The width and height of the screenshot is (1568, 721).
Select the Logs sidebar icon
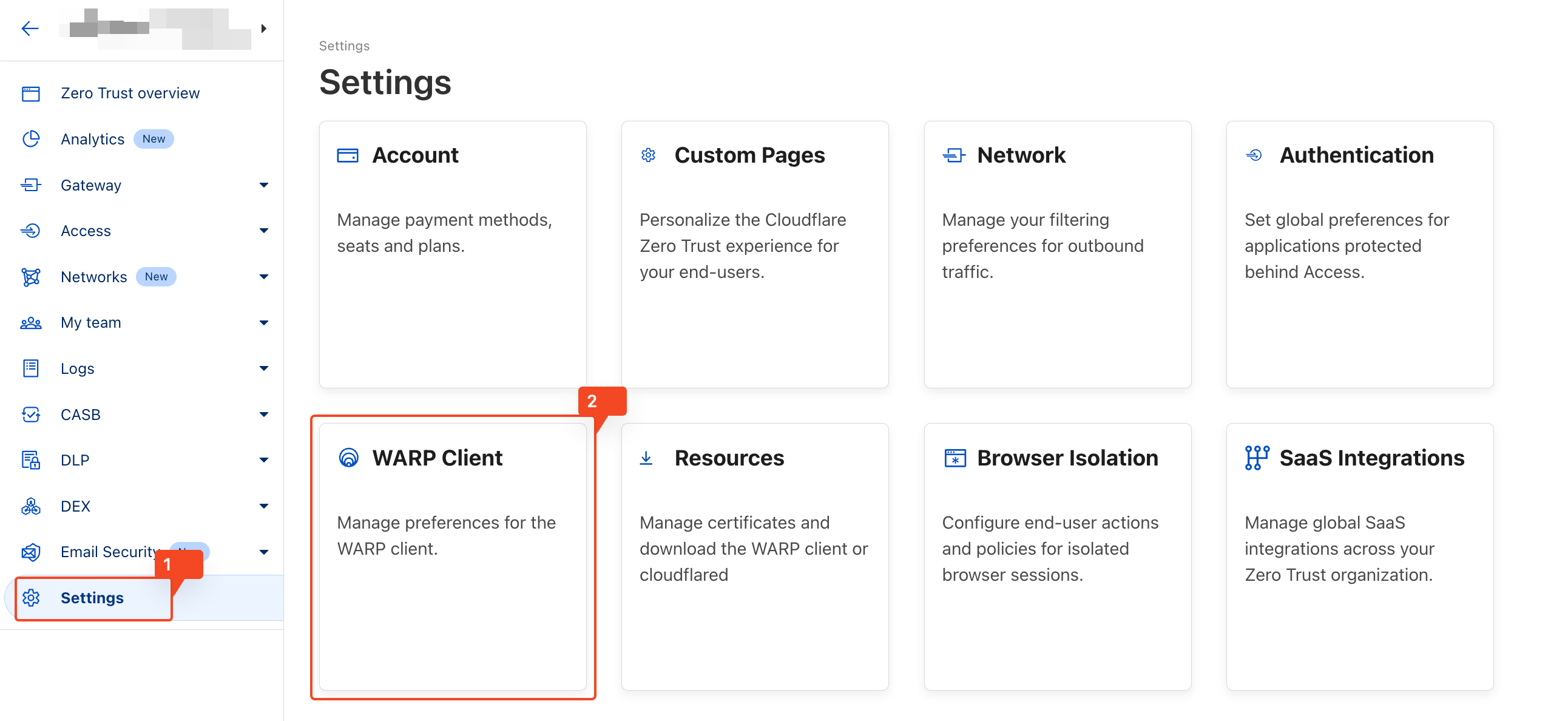point(30,368)
